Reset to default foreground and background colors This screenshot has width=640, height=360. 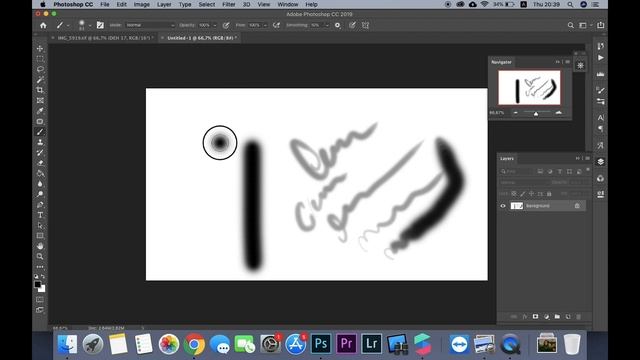point(36,277)
